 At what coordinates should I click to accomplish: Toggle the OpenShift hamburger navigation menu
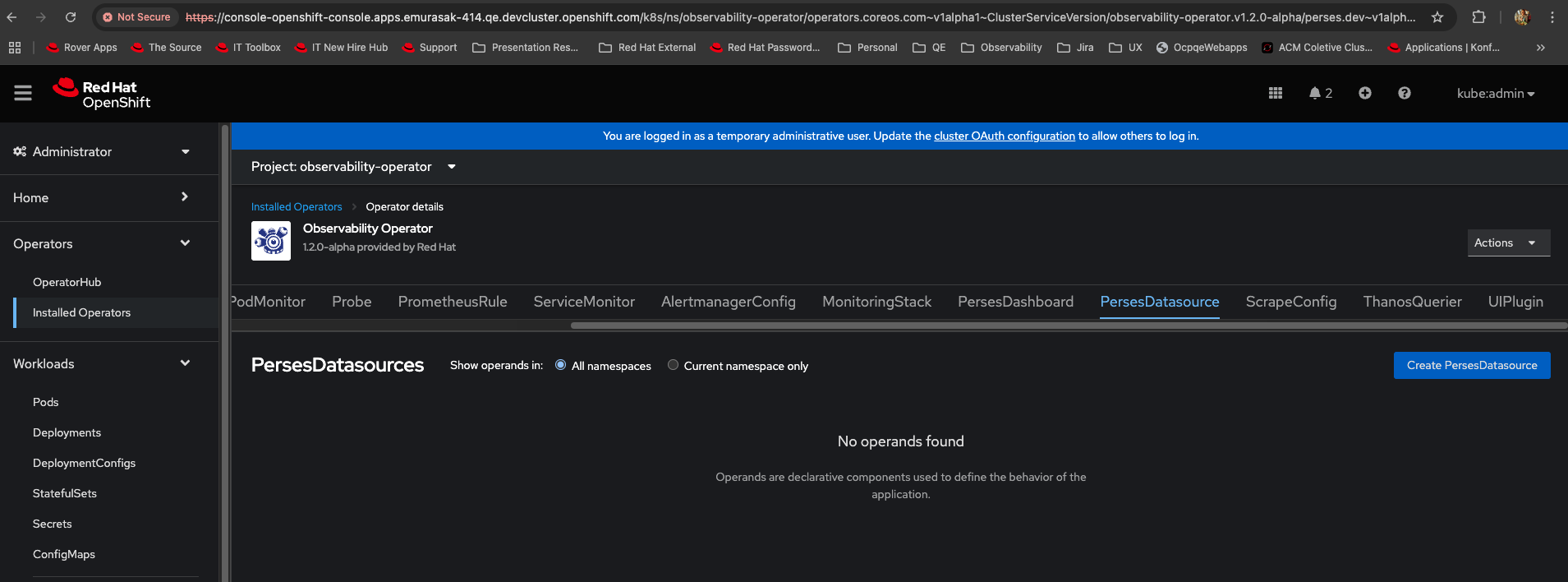[23, 94]
